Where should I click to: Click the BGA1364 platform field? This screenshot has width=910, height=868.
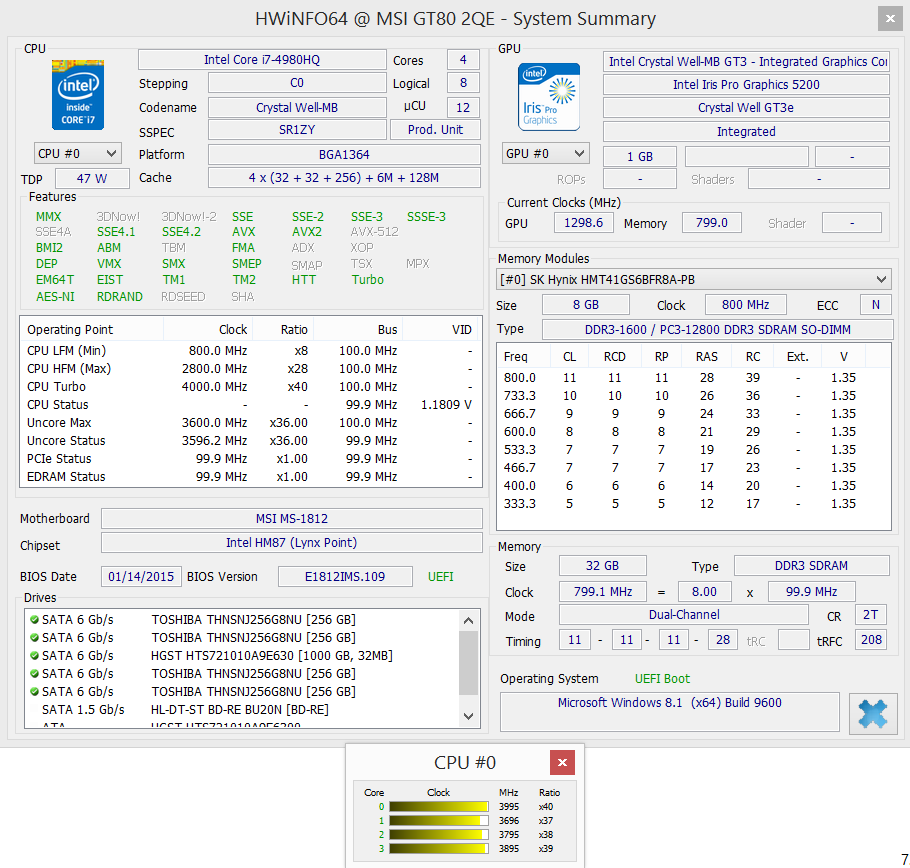point(344,155)
